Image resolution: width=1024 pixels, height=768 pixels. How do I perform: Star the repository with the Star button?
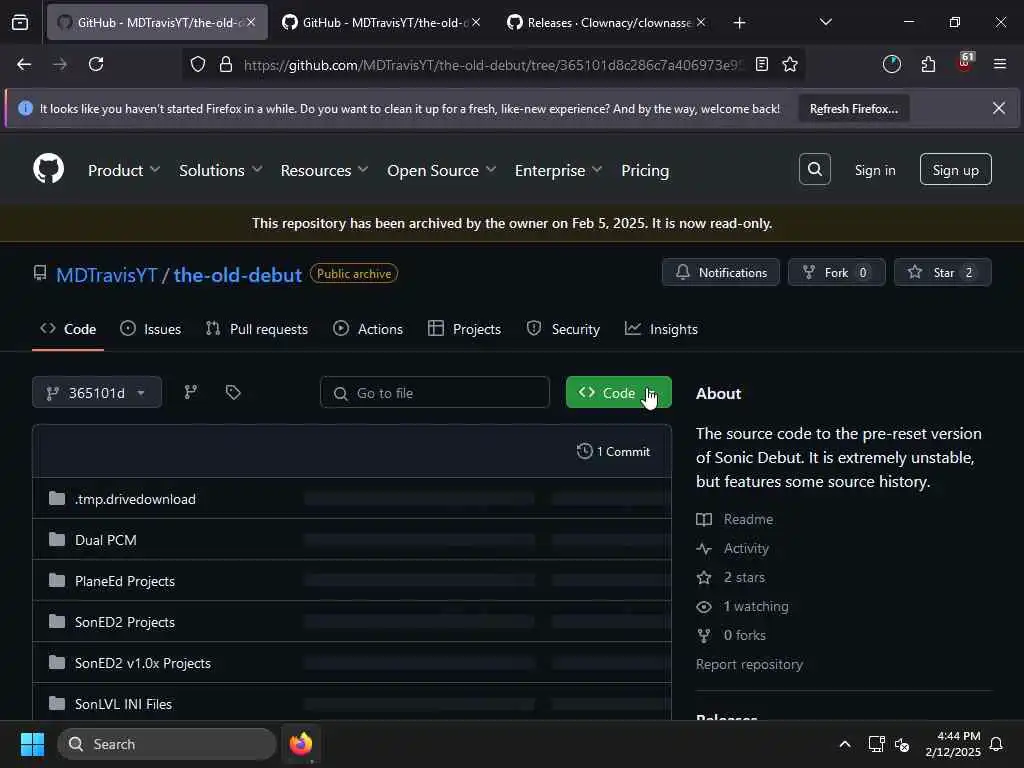coord(942,272)
